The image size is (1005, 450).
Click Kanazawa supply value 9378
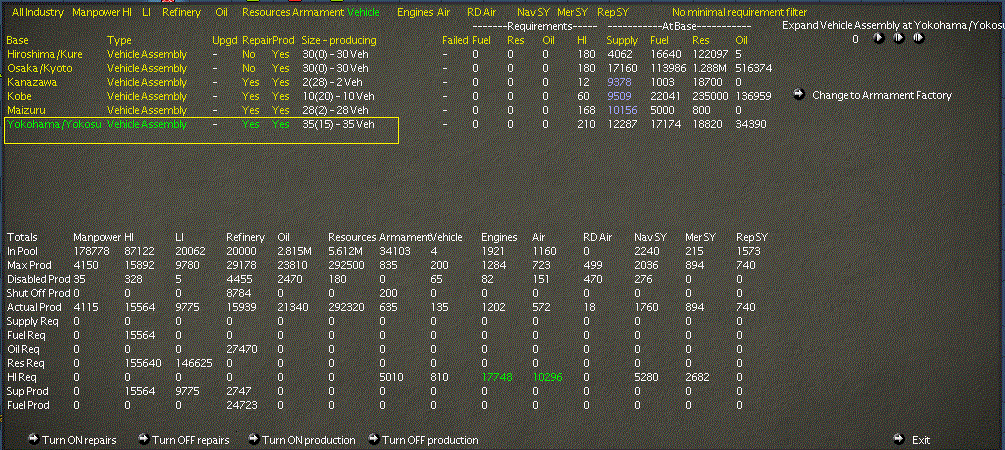pyautogui.click(x=619, y=82)
